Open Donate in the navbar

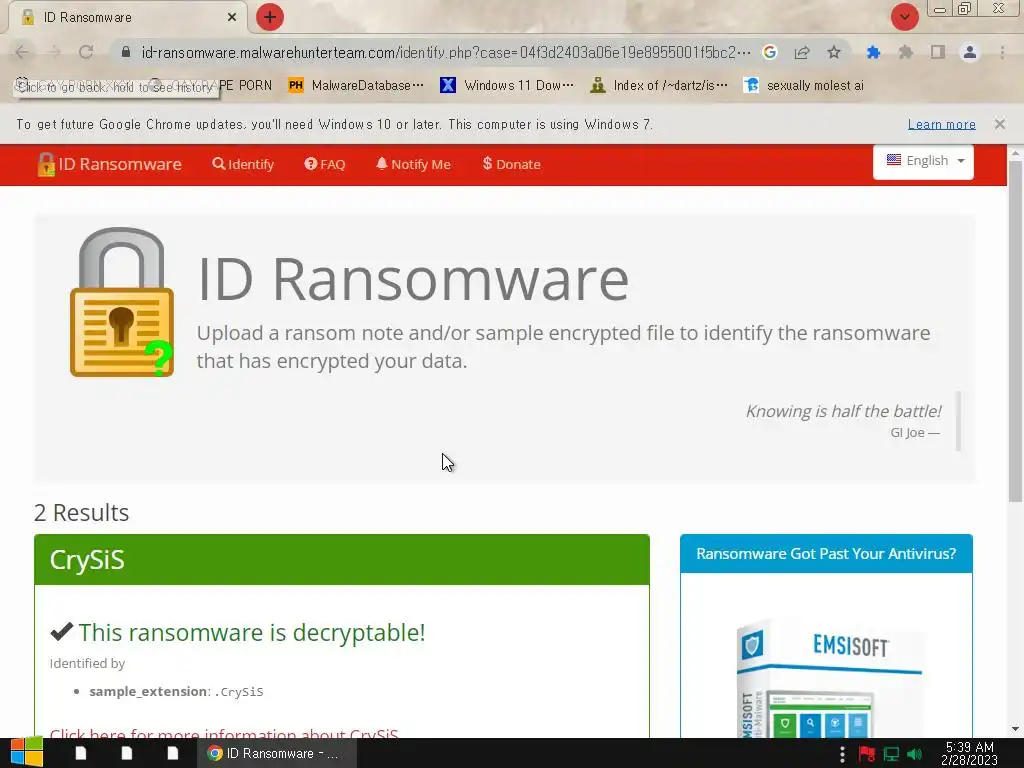pyautogui.click(x=511, y=165)
